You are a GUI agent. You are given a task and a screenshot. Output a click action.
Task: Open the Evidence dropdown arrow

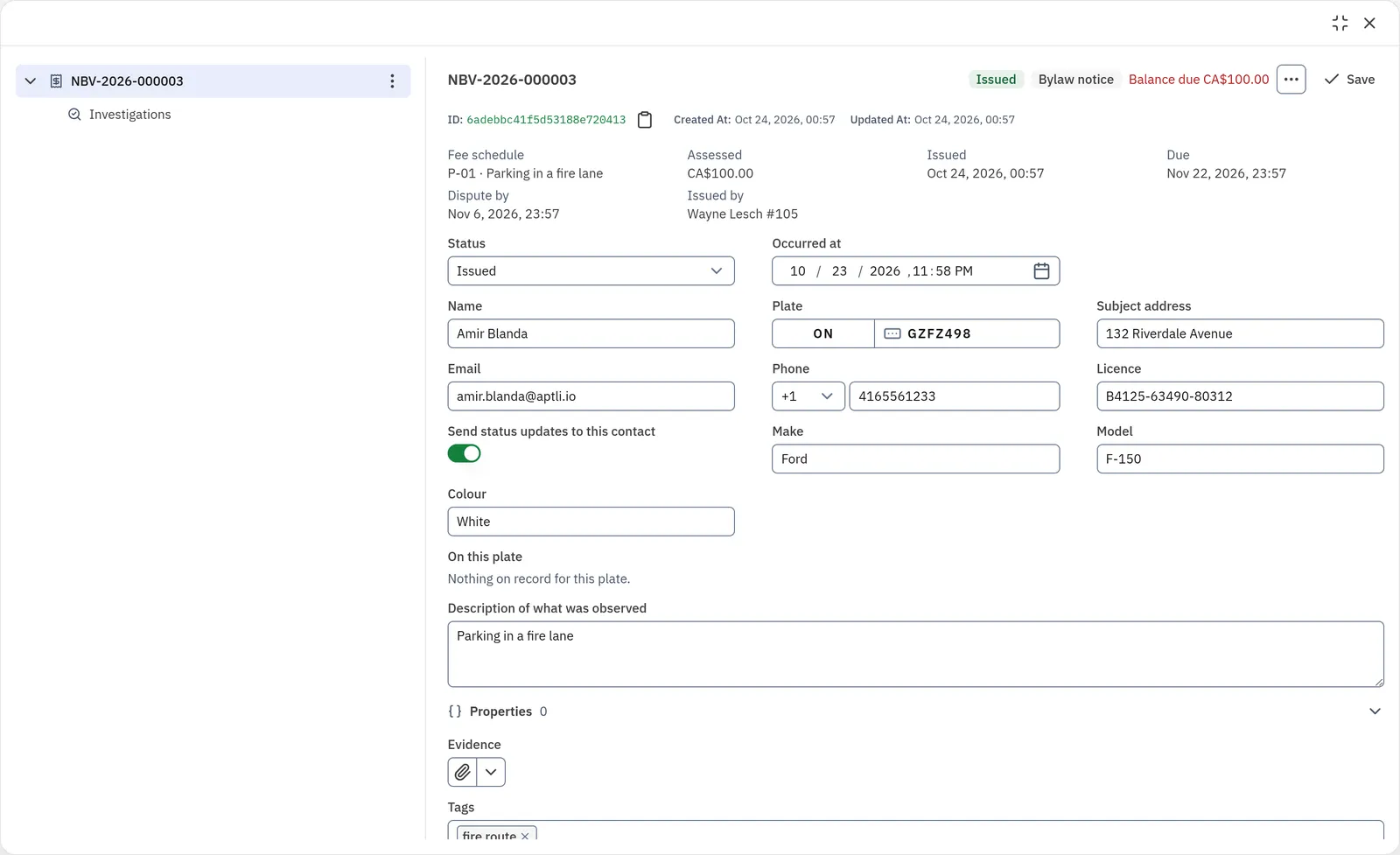click(x=491, y=772)
